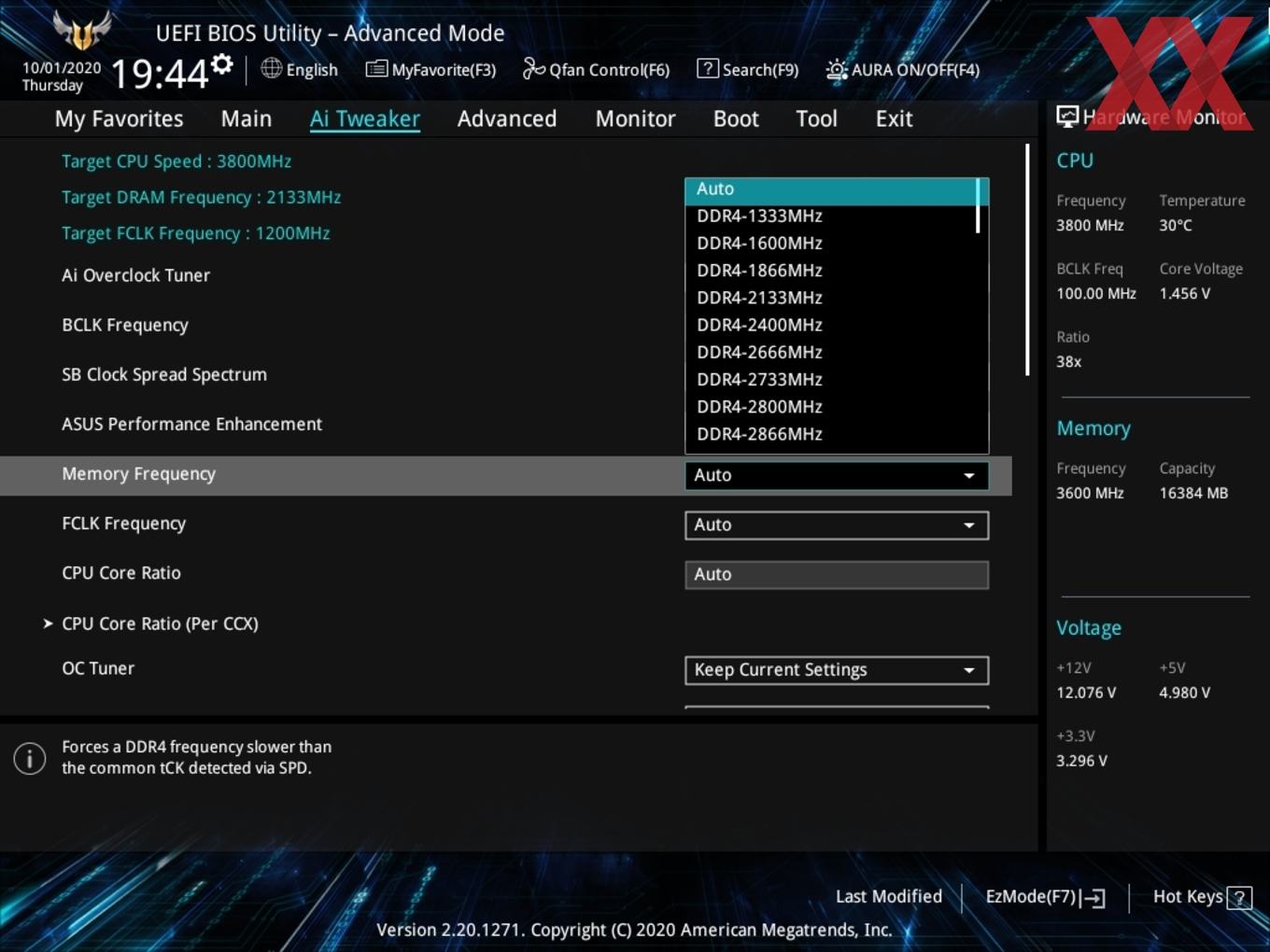Viewport: 1270px width, 952px height.
Task: Switch to the Boot tab
Action: (736, 119)
